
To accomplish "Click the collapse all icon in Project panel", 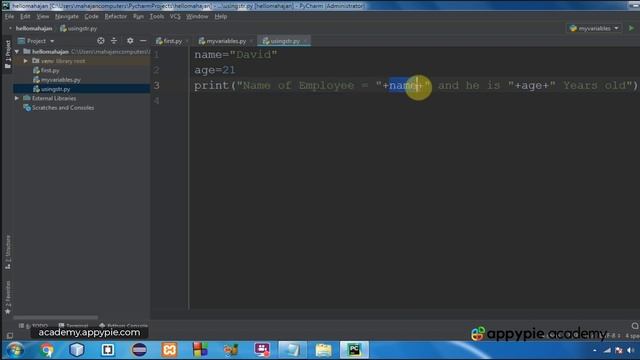I will [114, 41].
